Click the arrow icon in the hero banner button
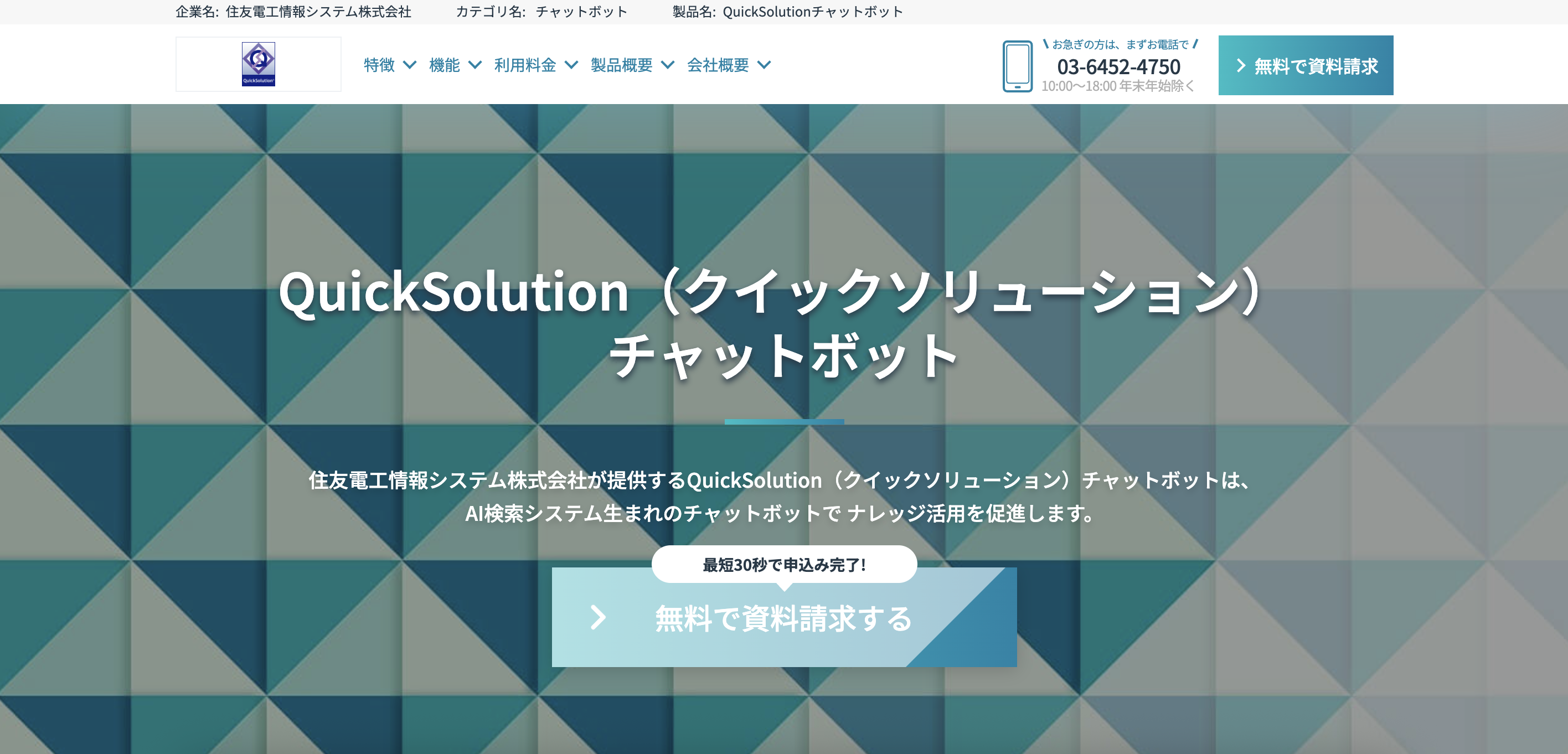Viewport: 1568px width, 754px height. 599,617
